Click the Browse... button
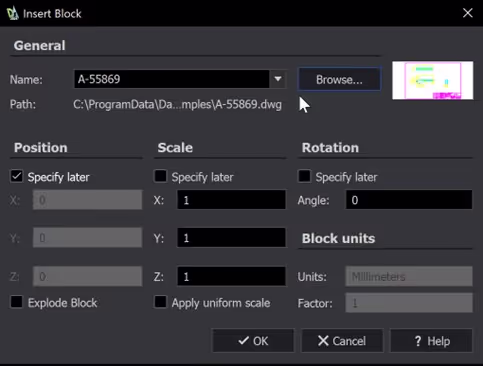 click(x=339, y=79)
